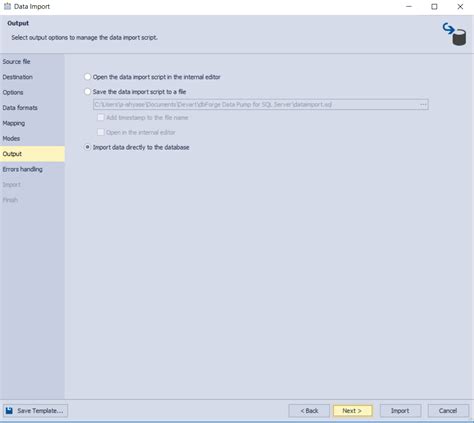Start import with the Import button
Viewport: 474px width, 423px height.
click(x=400, y=411)
